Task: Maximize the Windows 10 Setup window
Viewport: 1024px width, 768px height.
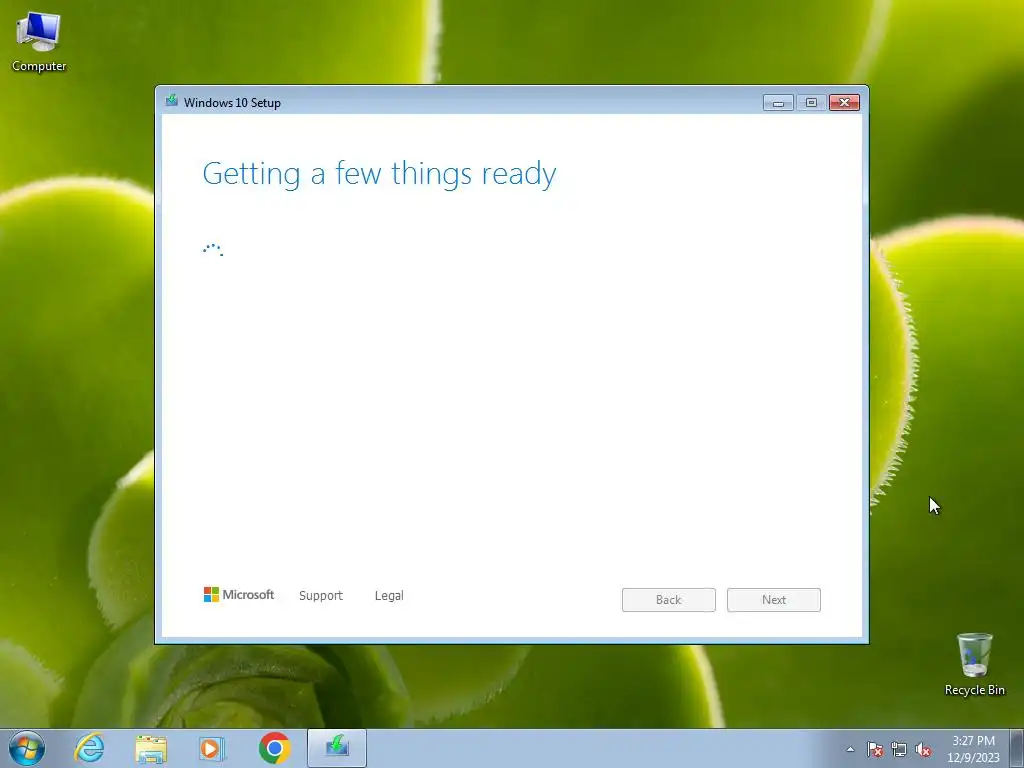Action: (x=811, y=103)
